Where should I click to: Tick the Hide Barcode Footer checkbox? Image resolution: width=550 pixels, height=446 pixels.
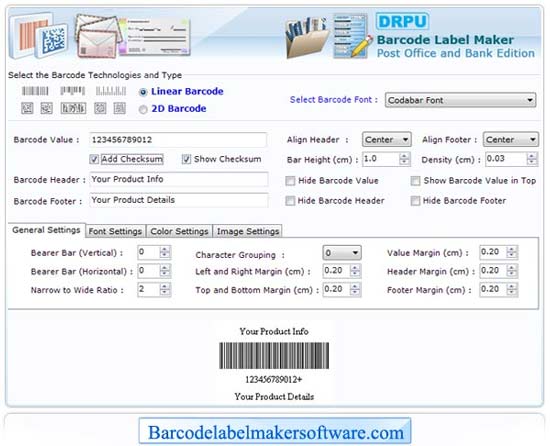(415, 201)
